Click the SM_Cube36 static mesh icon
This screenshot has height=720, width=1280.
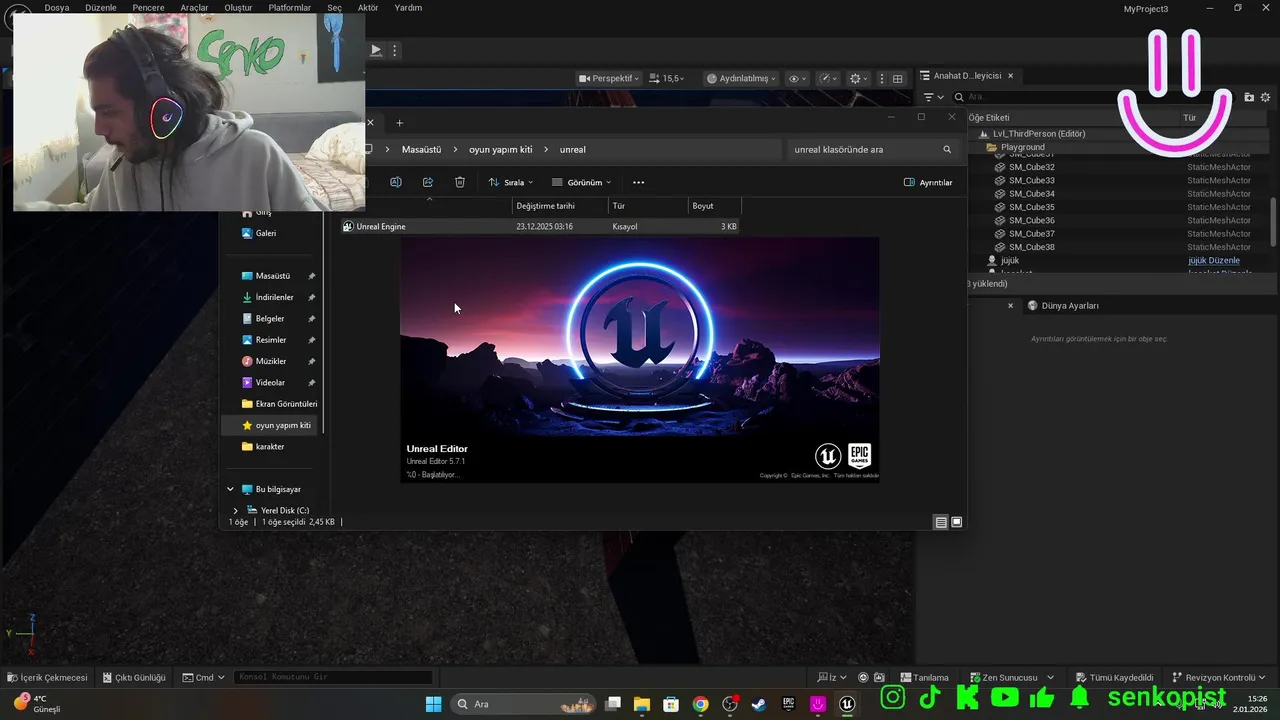[x=1000, y=220]
